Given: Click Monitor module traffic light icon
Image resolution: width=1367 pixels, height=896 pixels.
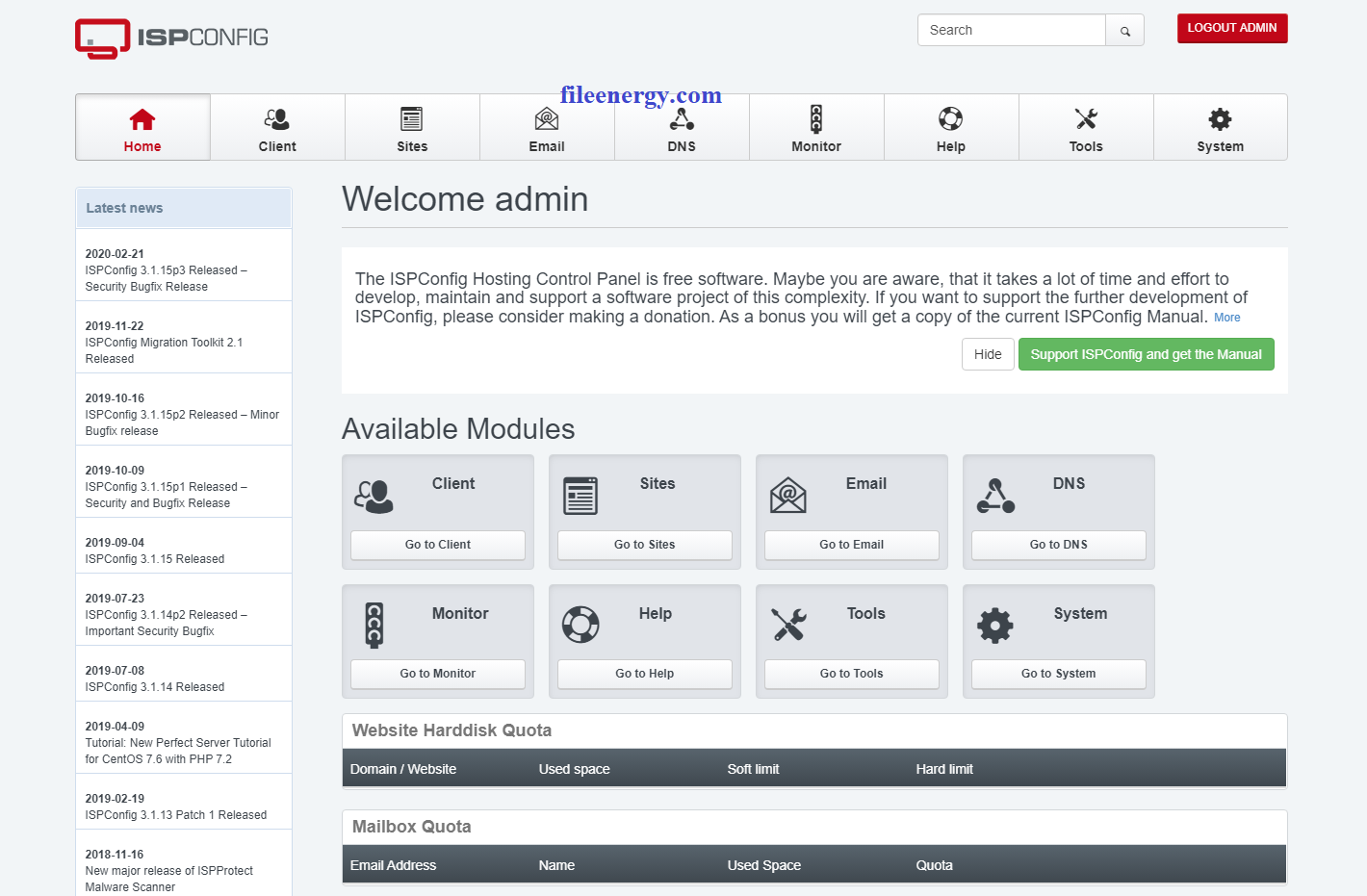Looking at the screenshot, I should coord(374,625).
